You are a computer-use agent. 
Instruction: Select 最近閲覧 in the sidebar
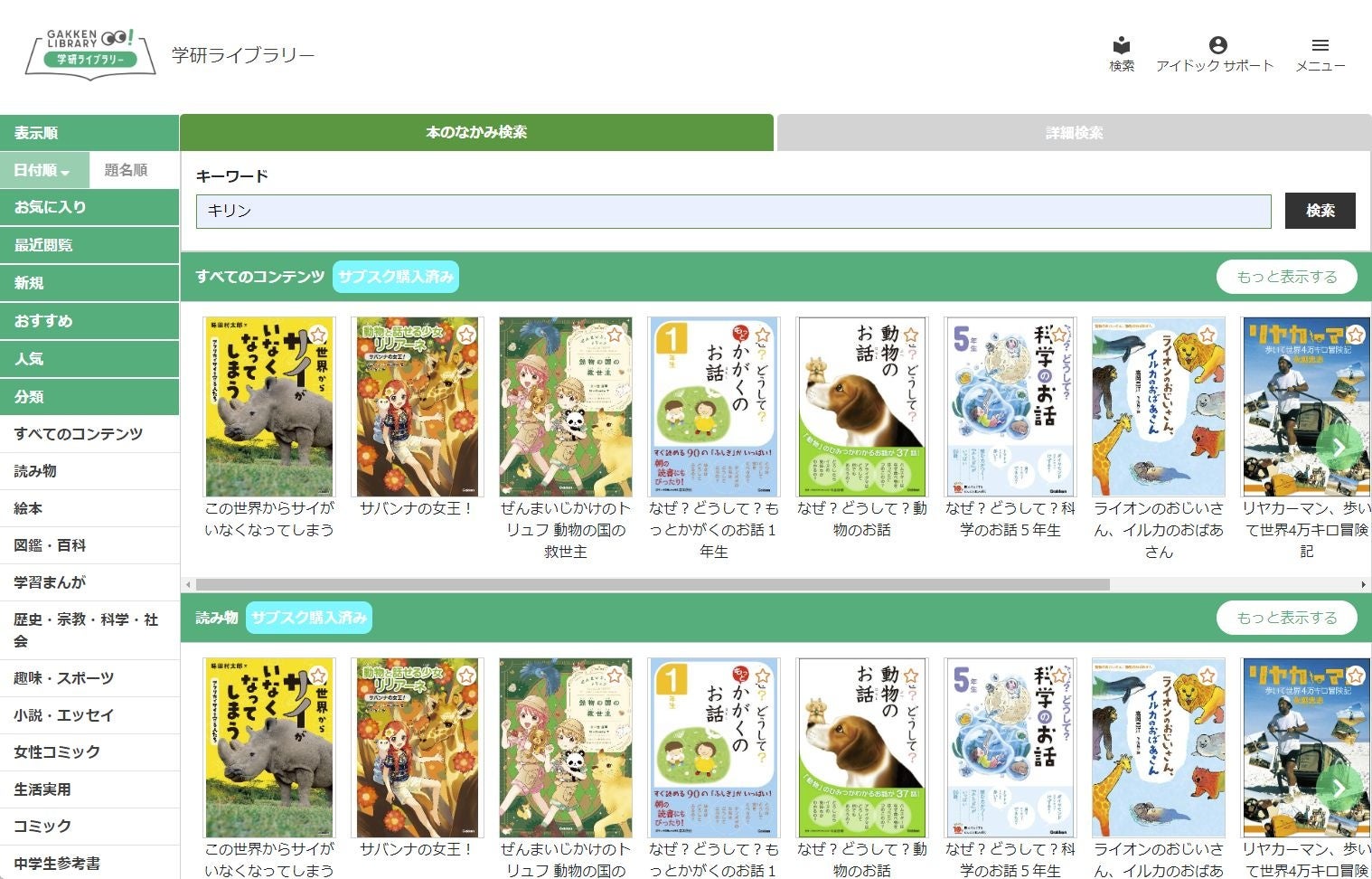[x=89, y=245]
